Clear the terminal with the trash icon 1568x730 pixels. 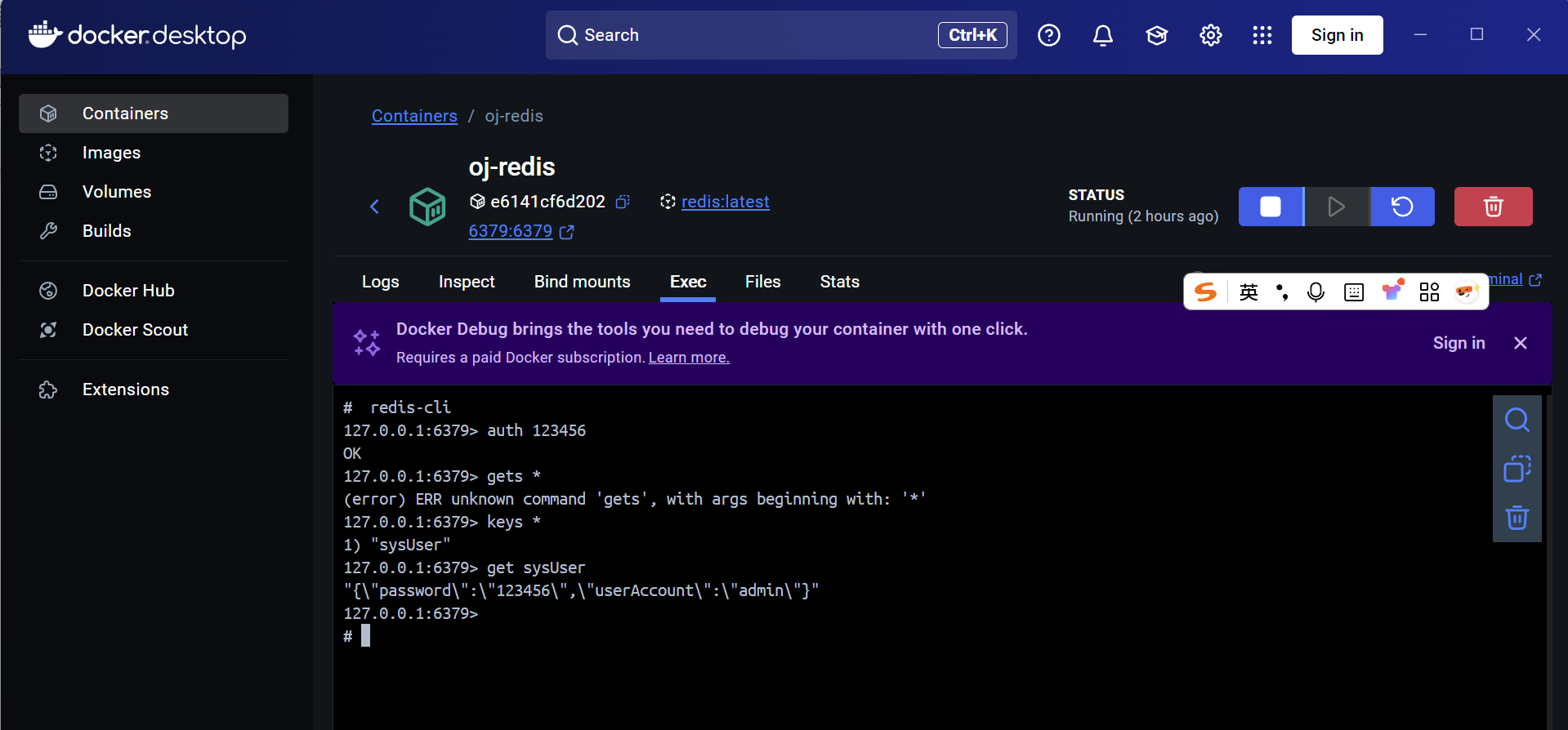click(x=1517, y=518)
